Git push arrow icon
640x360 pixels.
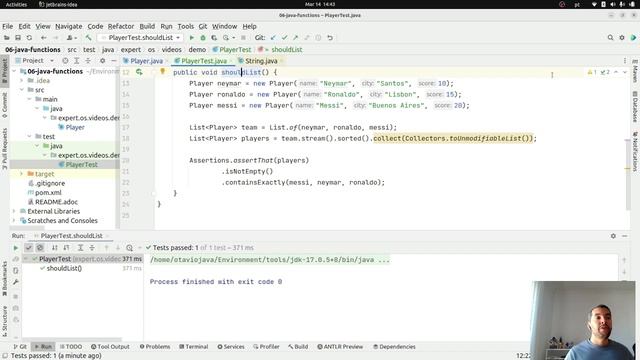click(296, 38)
